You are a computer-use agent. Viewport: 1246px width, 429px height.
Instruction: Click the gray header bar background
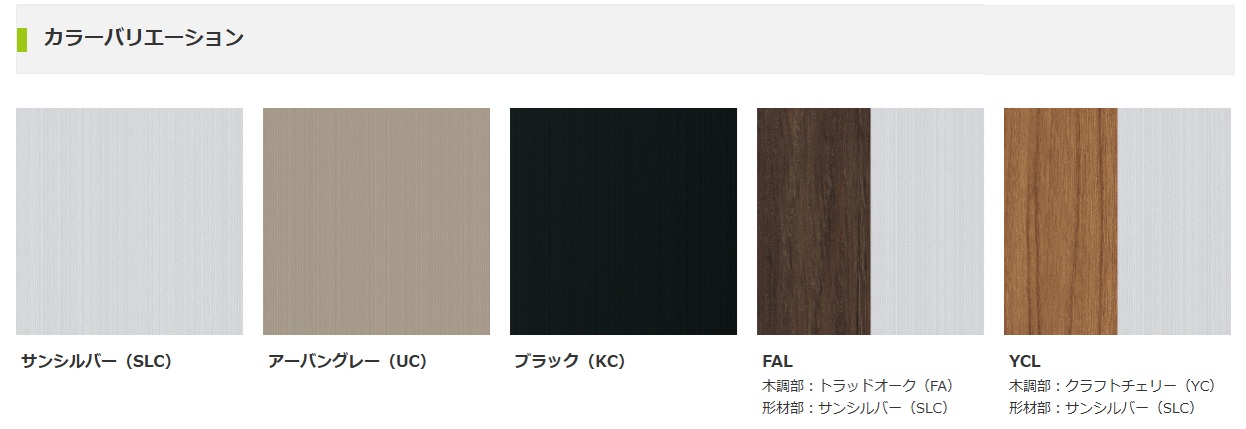coord(600,39)
